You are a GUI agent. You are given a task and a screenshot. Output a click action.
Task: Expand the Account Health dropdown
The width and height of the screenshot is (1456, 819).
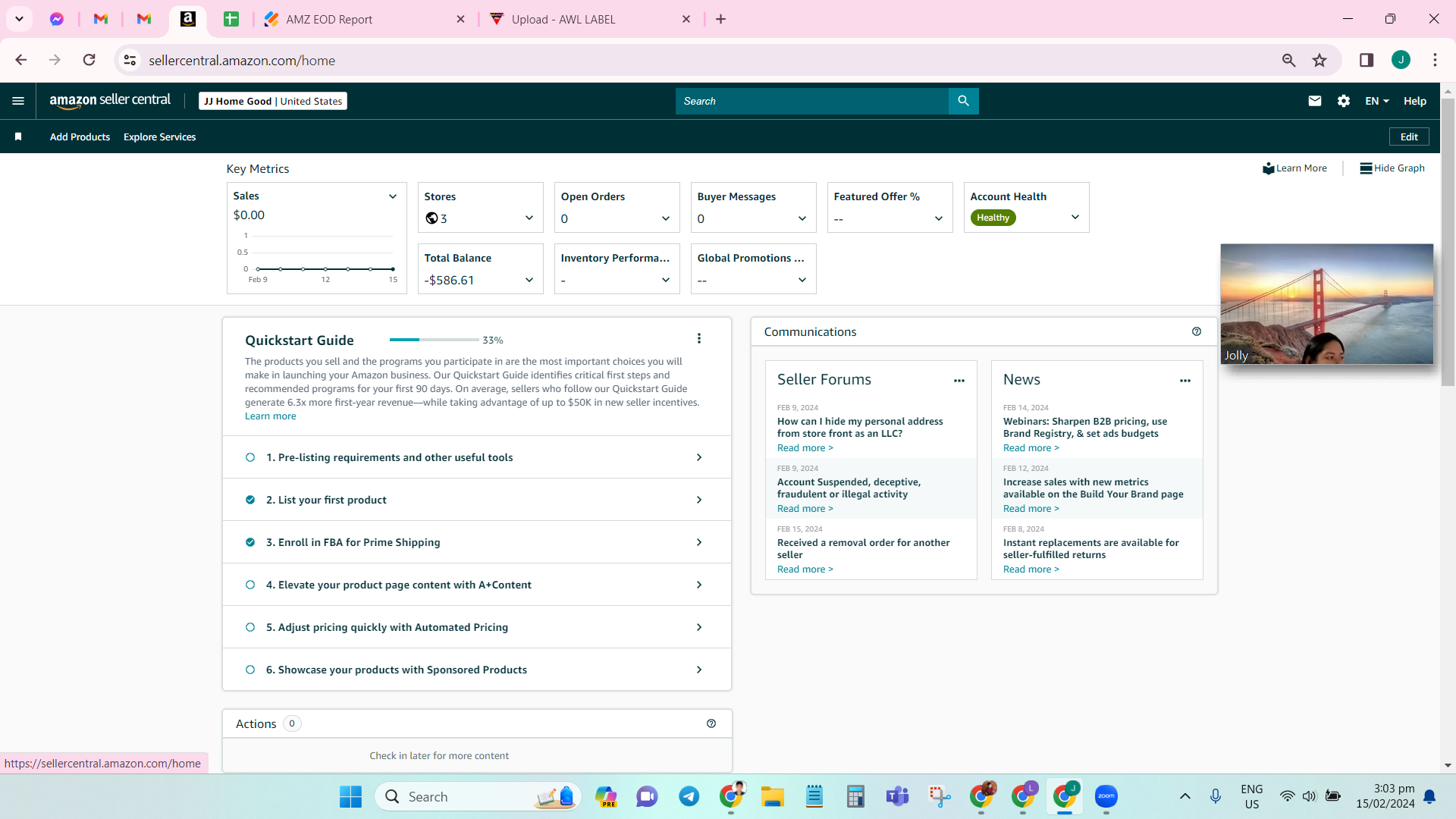(x=1075, y=217)
